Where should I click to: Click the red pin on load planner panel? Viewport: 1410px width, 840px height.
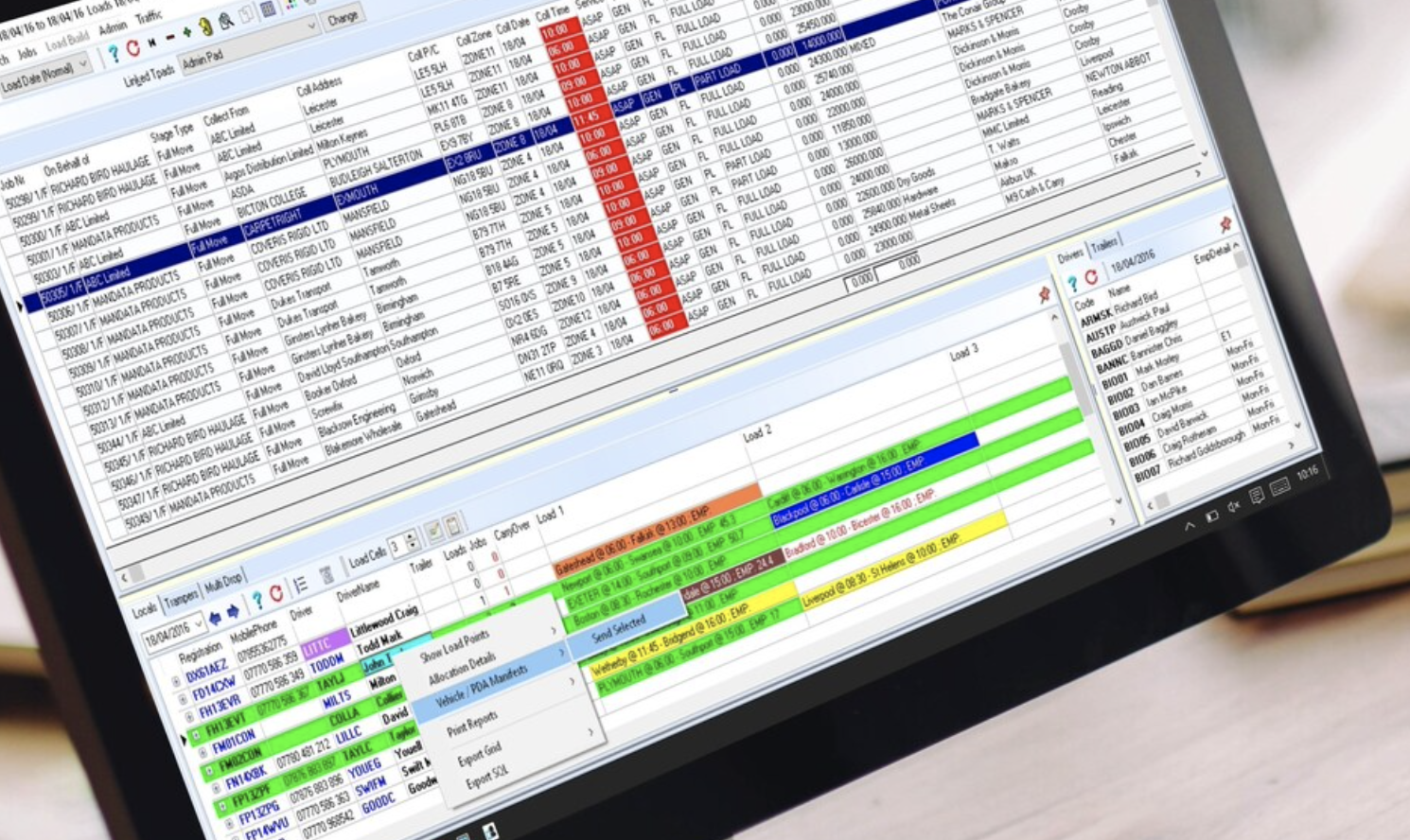[1044, 295]
